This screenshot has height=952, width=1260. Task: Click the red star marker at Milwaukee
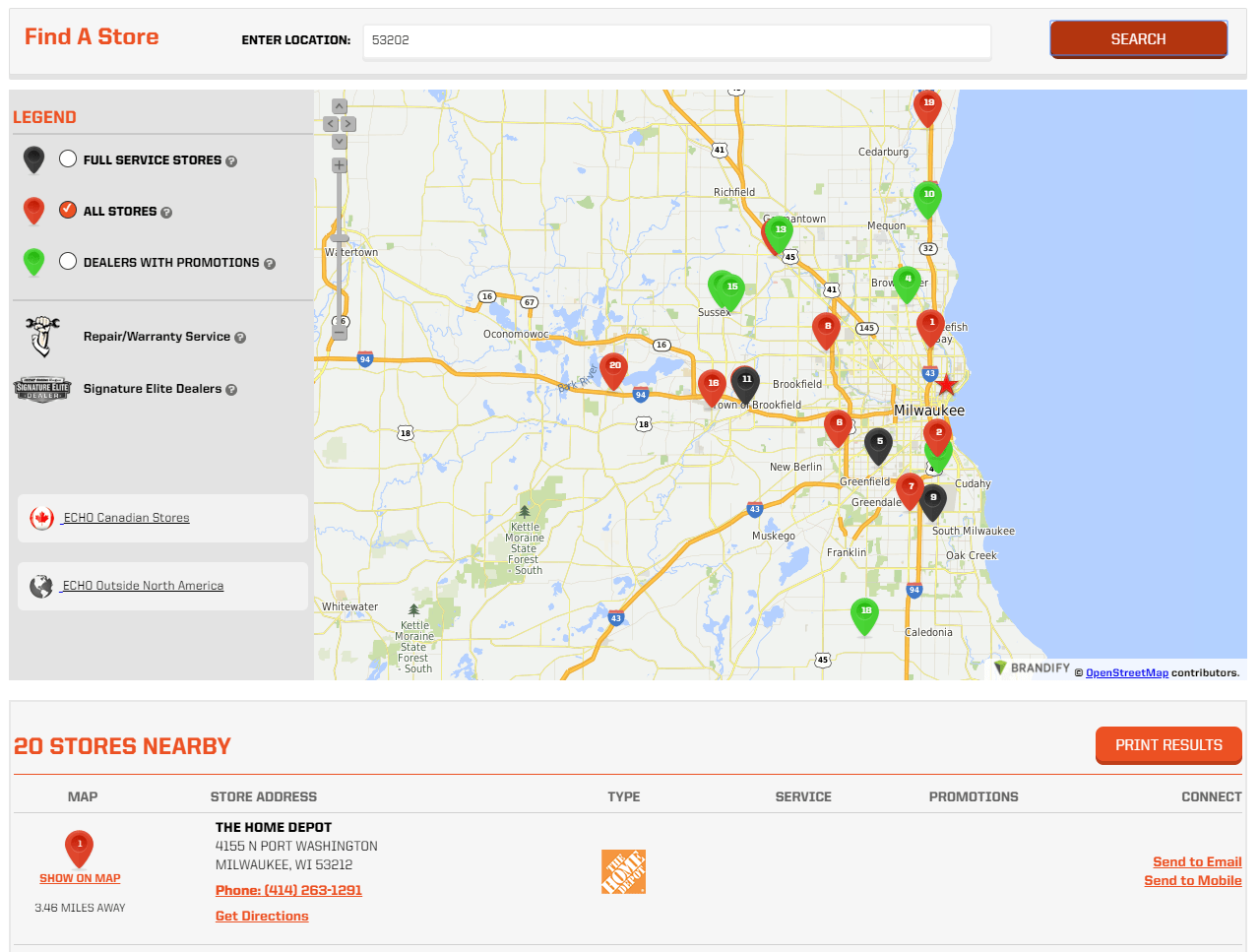(946, 386)
